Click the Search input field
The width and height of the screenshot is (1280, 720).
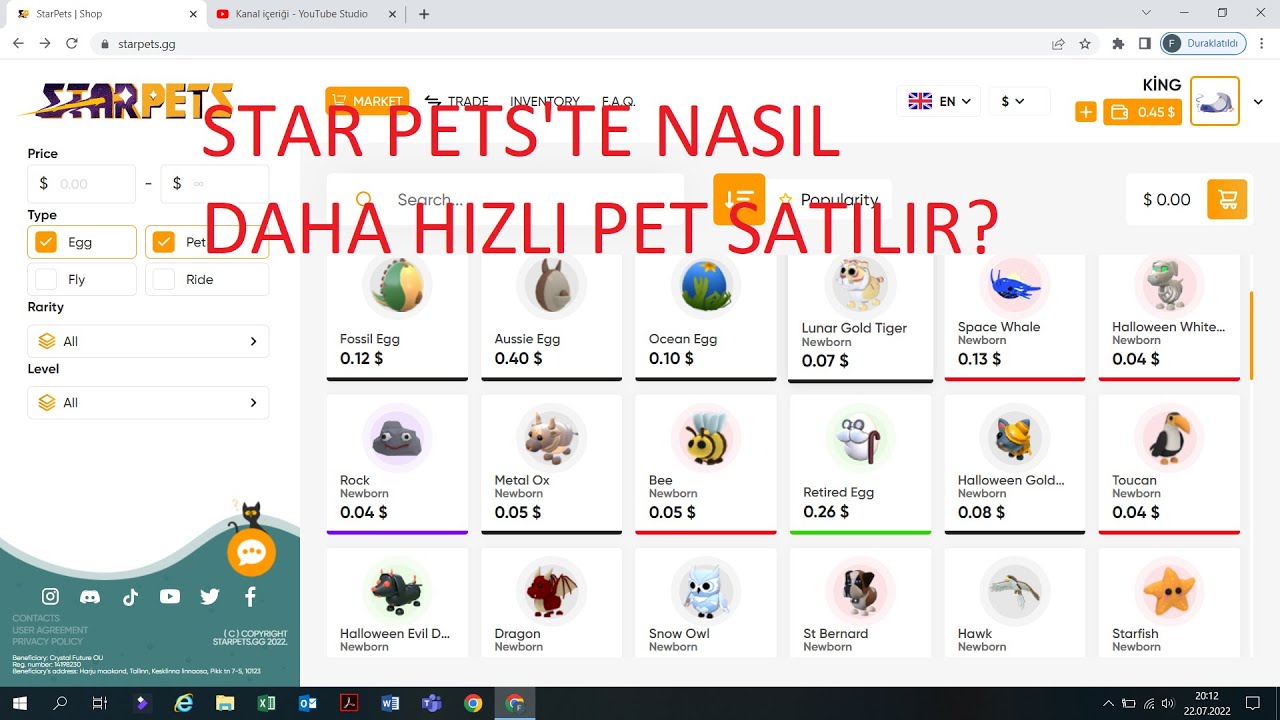[505, 199]
